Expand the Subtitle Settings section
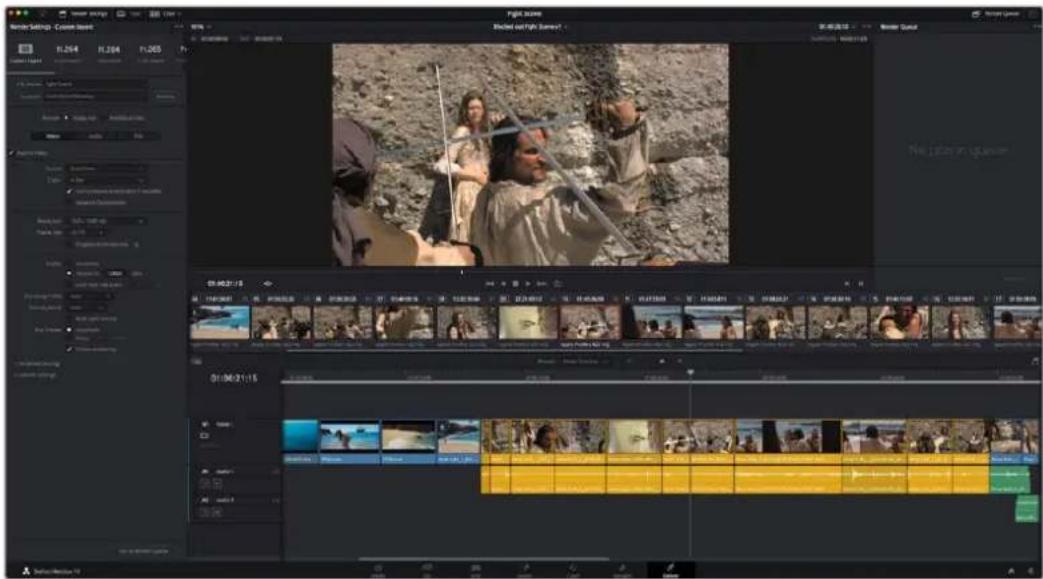 pyautogui.click(x=36, y=375)
